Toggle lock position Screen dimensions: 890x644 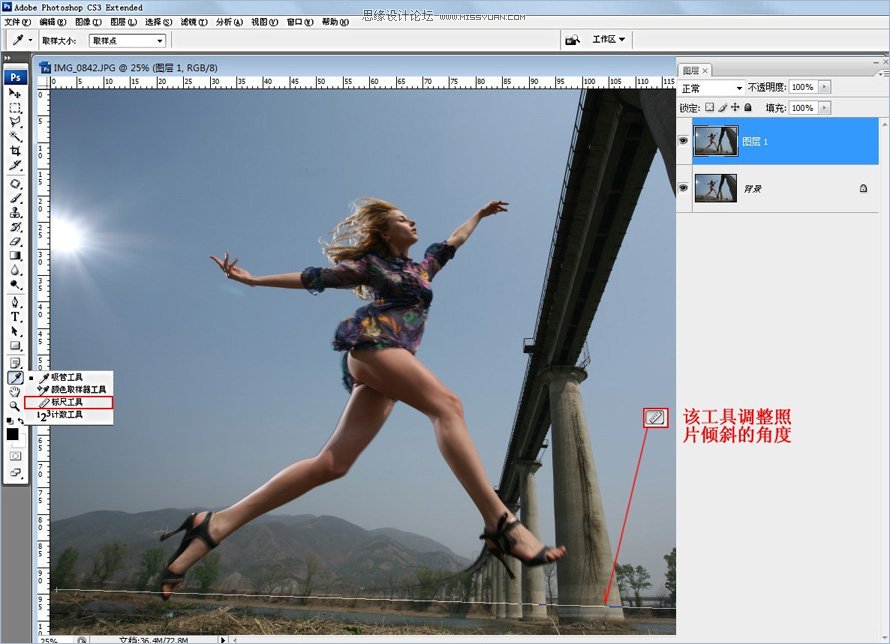735,107
